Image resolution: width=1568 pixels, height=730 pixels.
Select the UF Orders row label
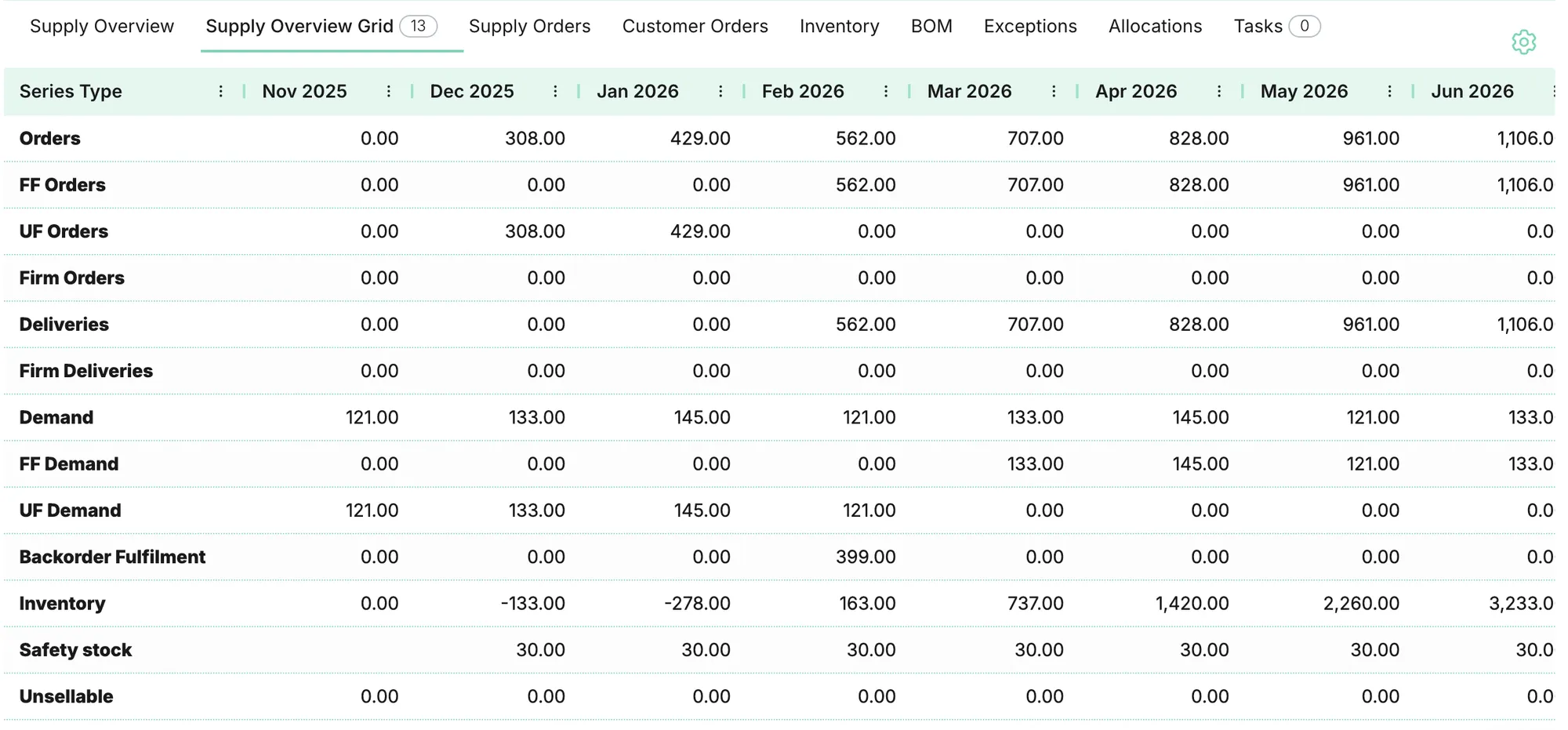64,231
